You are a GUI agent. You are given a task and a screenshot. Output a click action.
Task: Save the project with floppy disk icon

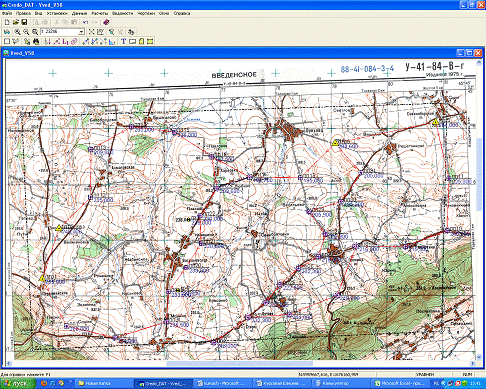pyautogui.click(x=24, y=22)
